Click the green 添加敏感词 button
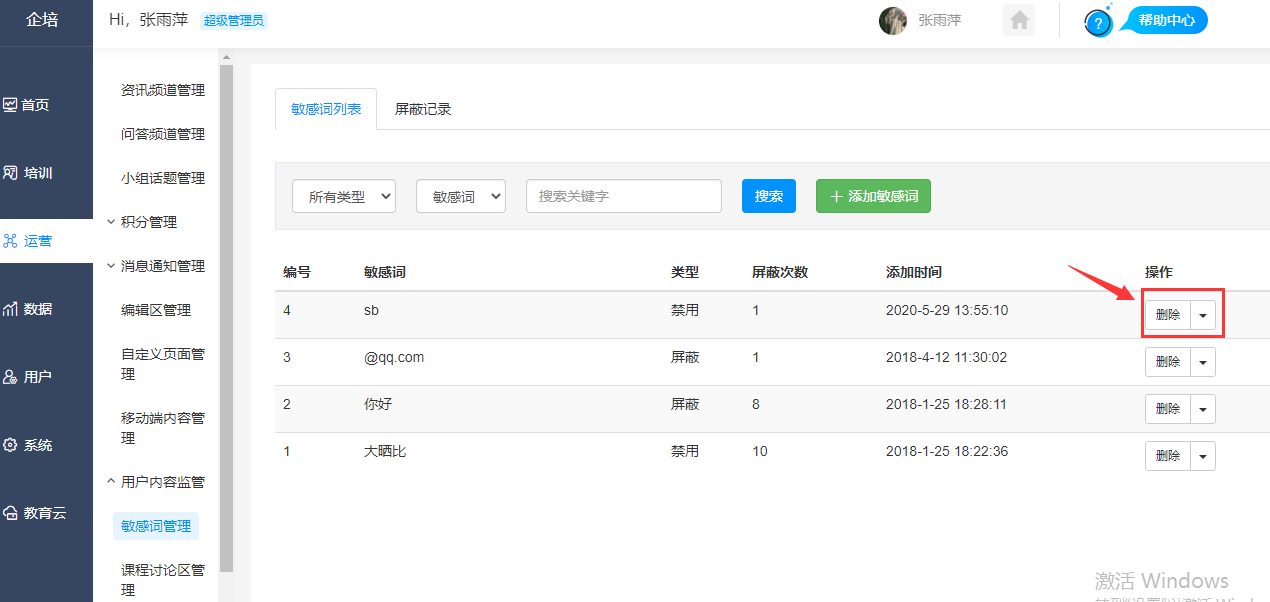The image size is (1270, 602). (873, 197)
